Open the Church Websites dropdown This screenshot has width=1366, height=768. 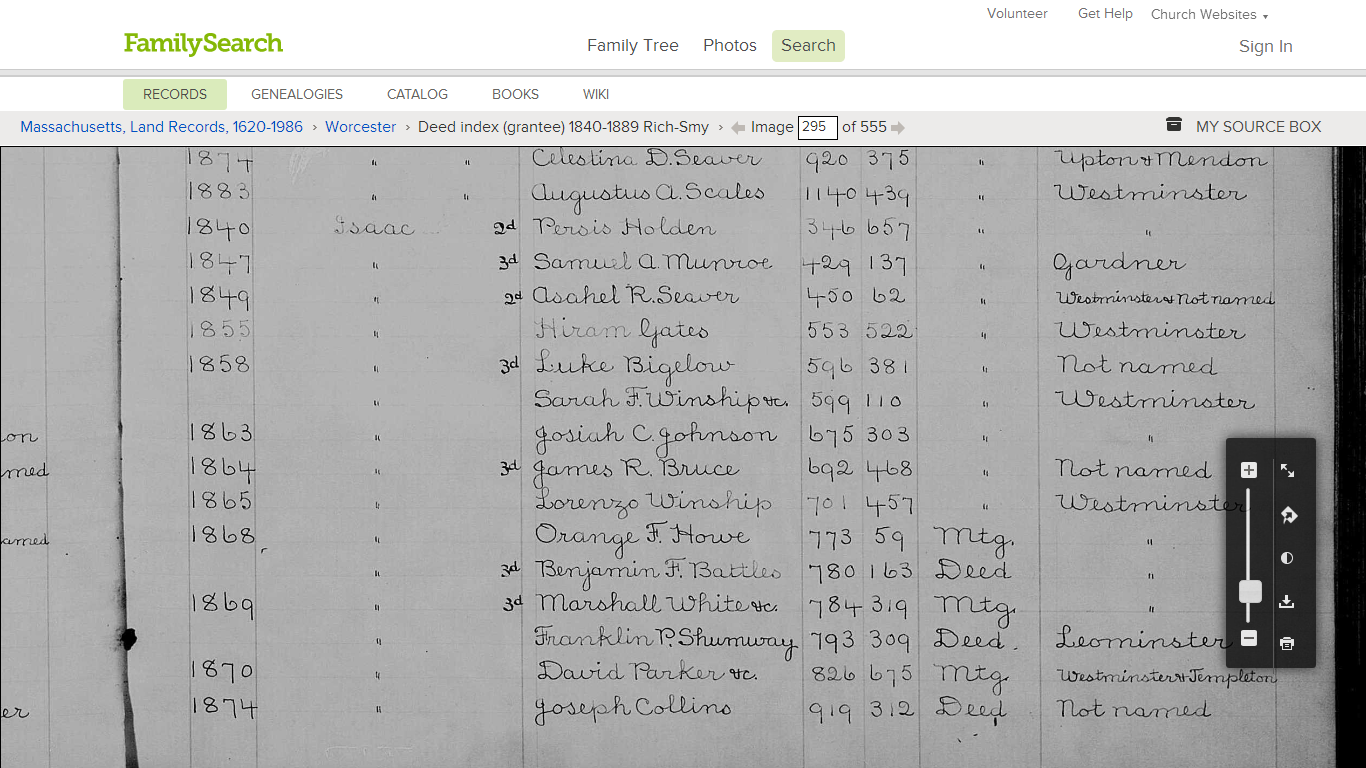pyautogui.click(x=1209, y=14)
